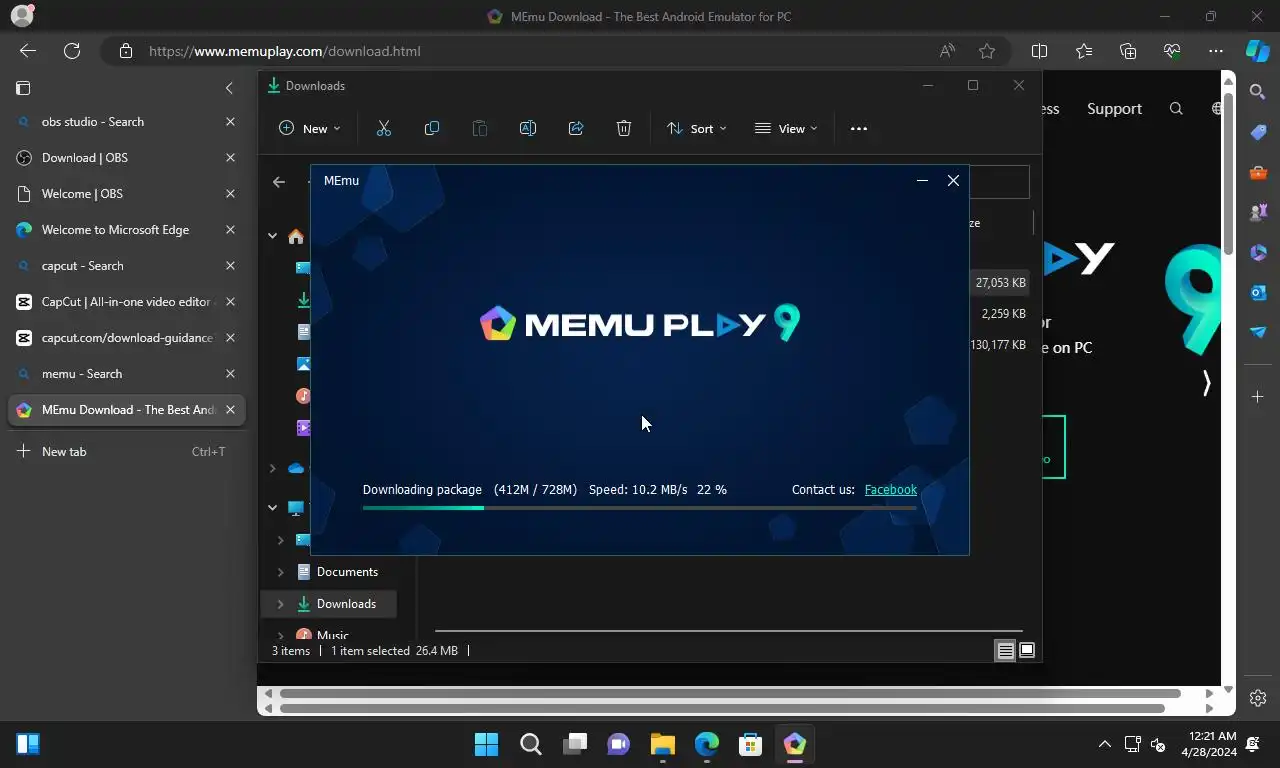Click Windows Start button on taskbar
This screenshot has width=1280, height=768.
tap(486, 744)
